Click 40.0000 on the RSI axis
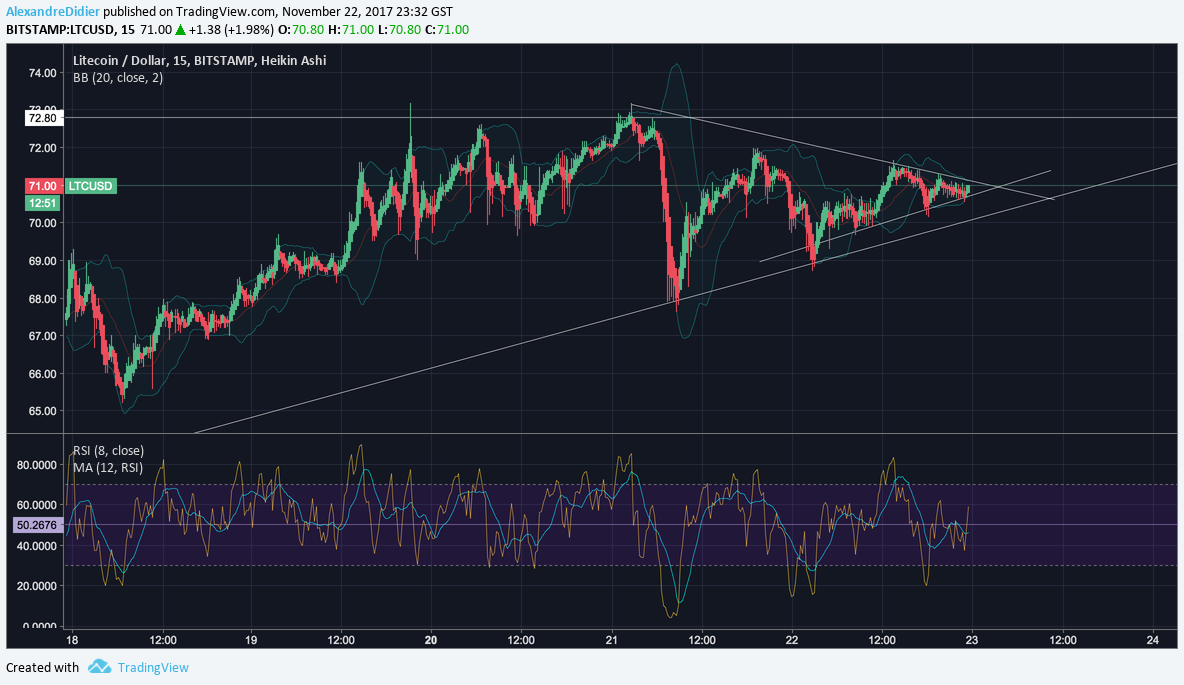Image resolution: width=1184 pixels, height=685 pixels. [37, 545]
